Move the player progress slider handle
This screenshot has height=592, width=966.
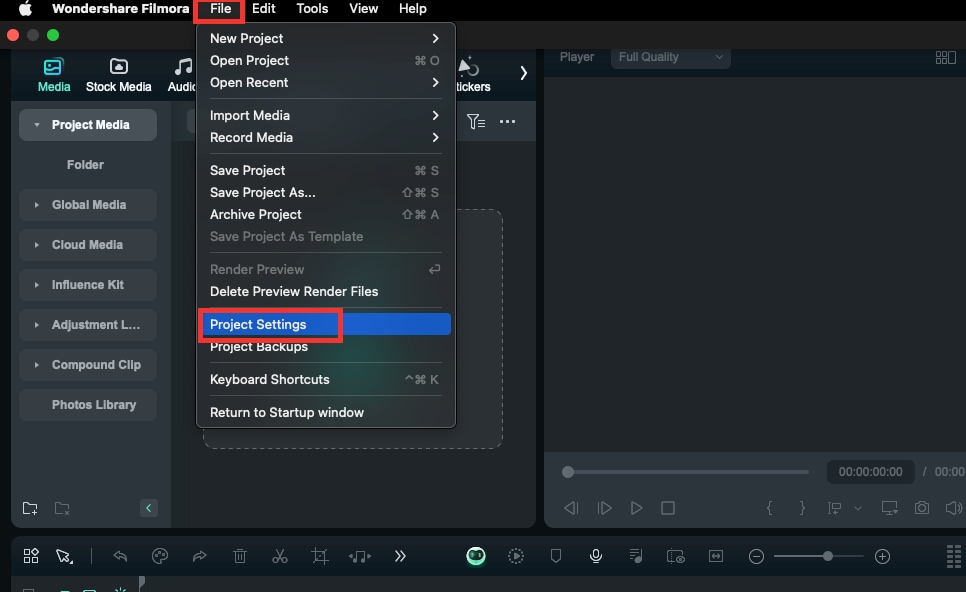coord(568,472)
